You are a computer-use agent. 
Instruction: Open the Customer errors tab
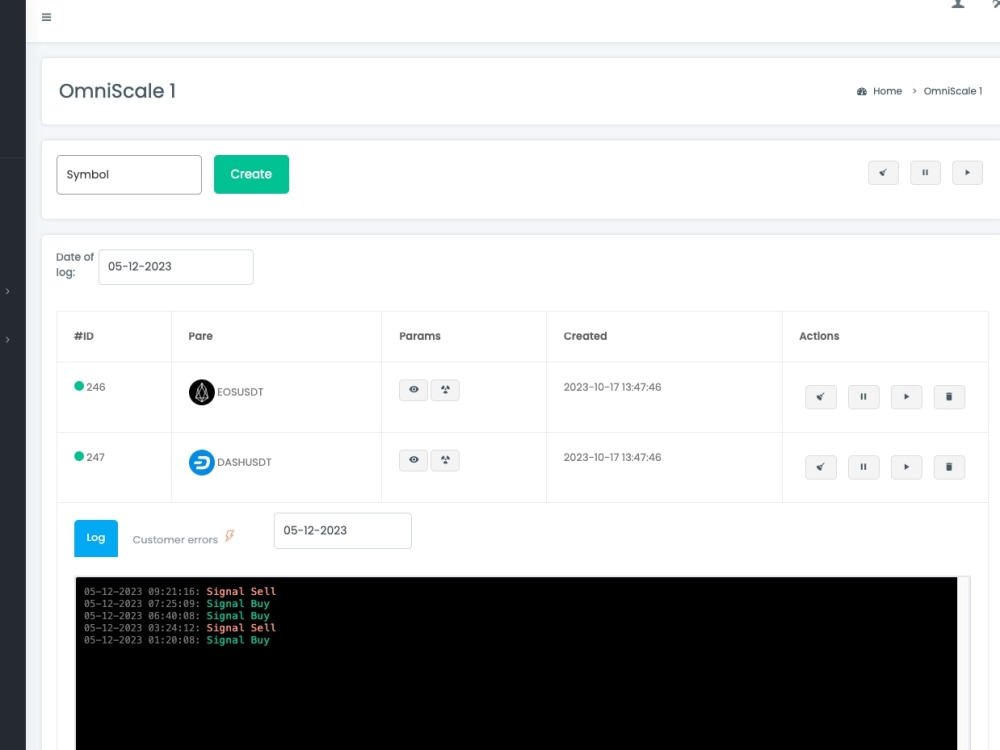pyautogui.click(x=177, y=539)
